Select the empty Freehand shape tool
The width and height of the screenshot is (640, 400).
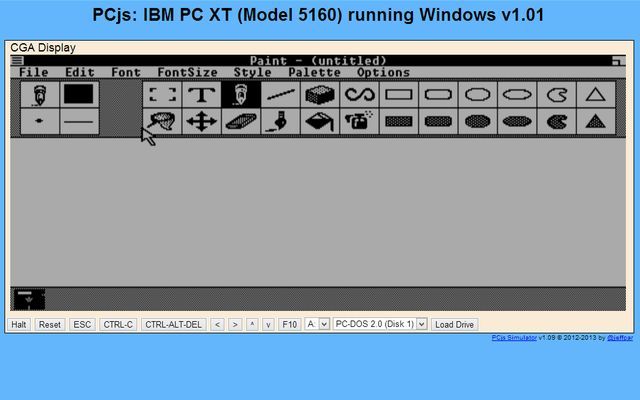[557, 94]
